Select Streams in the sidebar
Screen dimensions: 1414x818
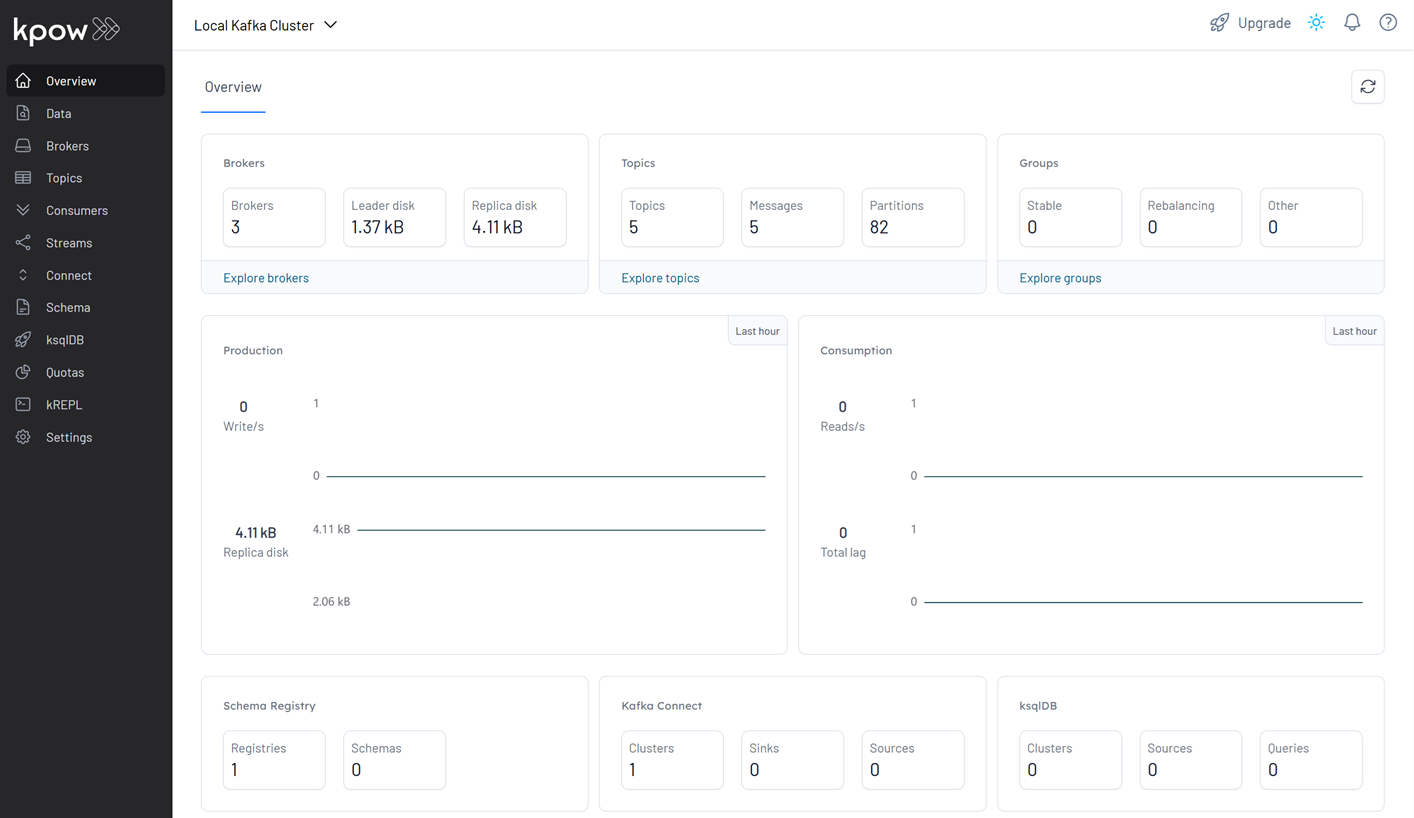pyautogui.click(x=86, y=243)
